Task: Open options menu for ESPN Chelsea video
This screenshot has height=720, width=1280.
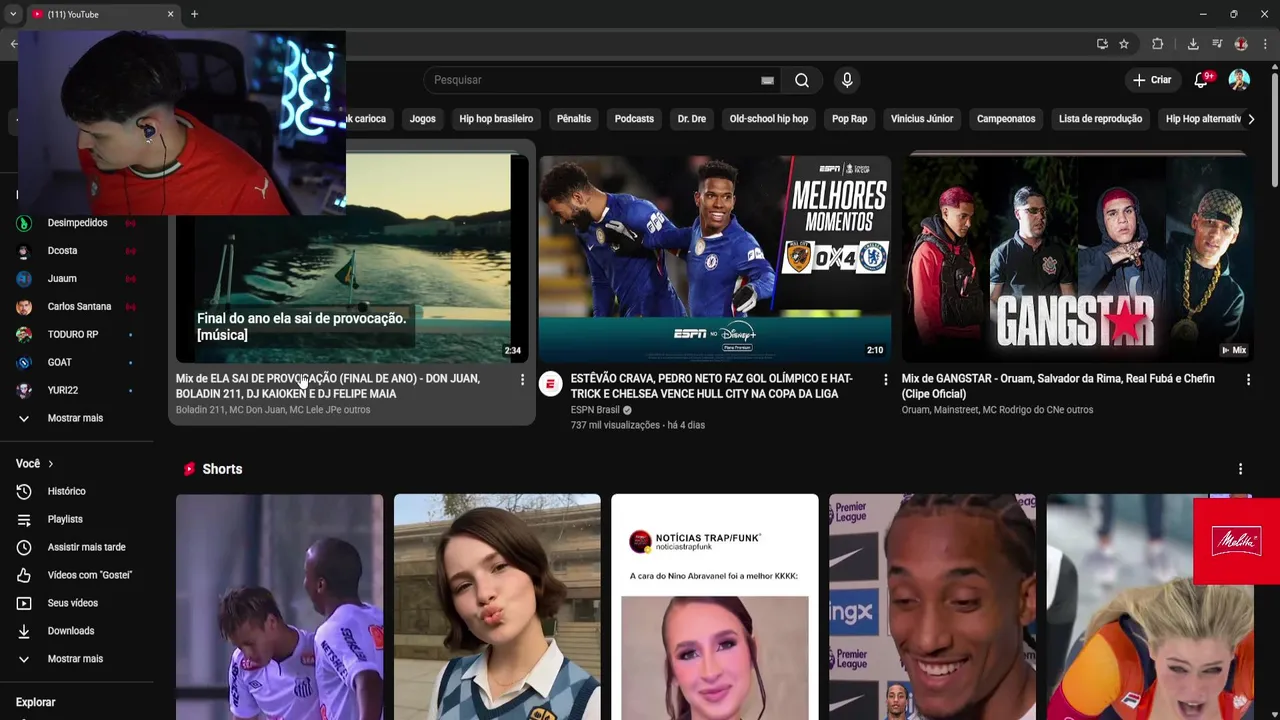Action: 885,380
